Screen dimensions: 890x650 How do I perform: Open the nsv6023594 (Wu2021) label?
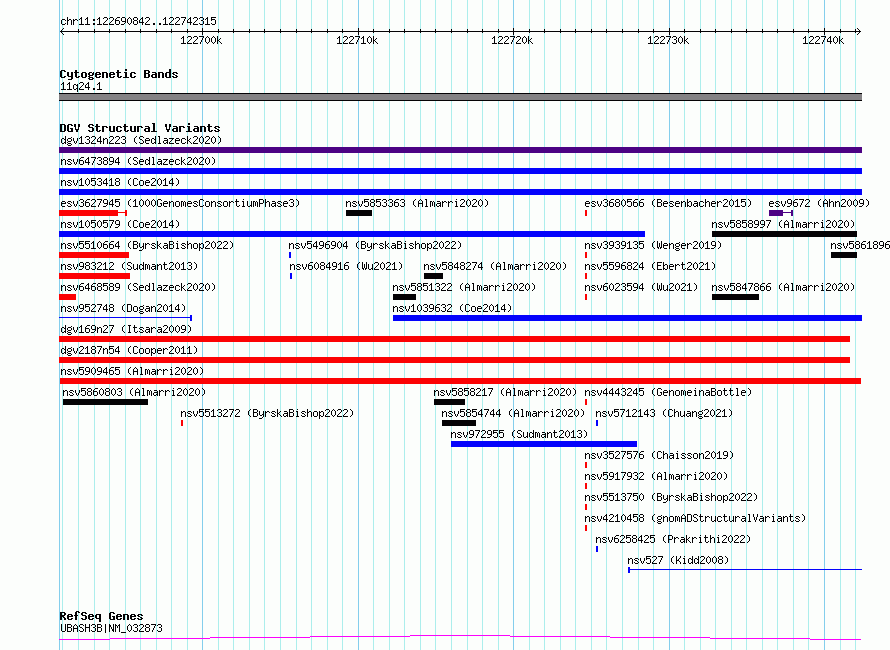coord(641,287)
